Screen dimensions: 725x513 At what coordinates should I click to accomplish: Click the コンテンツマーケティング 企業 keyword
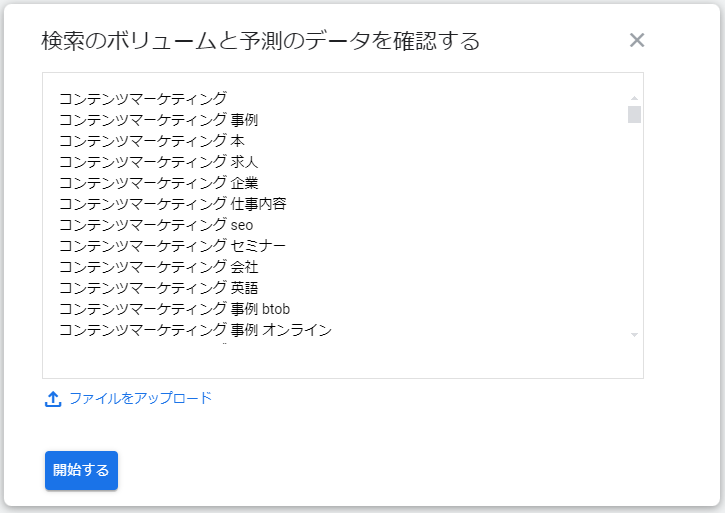[x=158, y=182]
